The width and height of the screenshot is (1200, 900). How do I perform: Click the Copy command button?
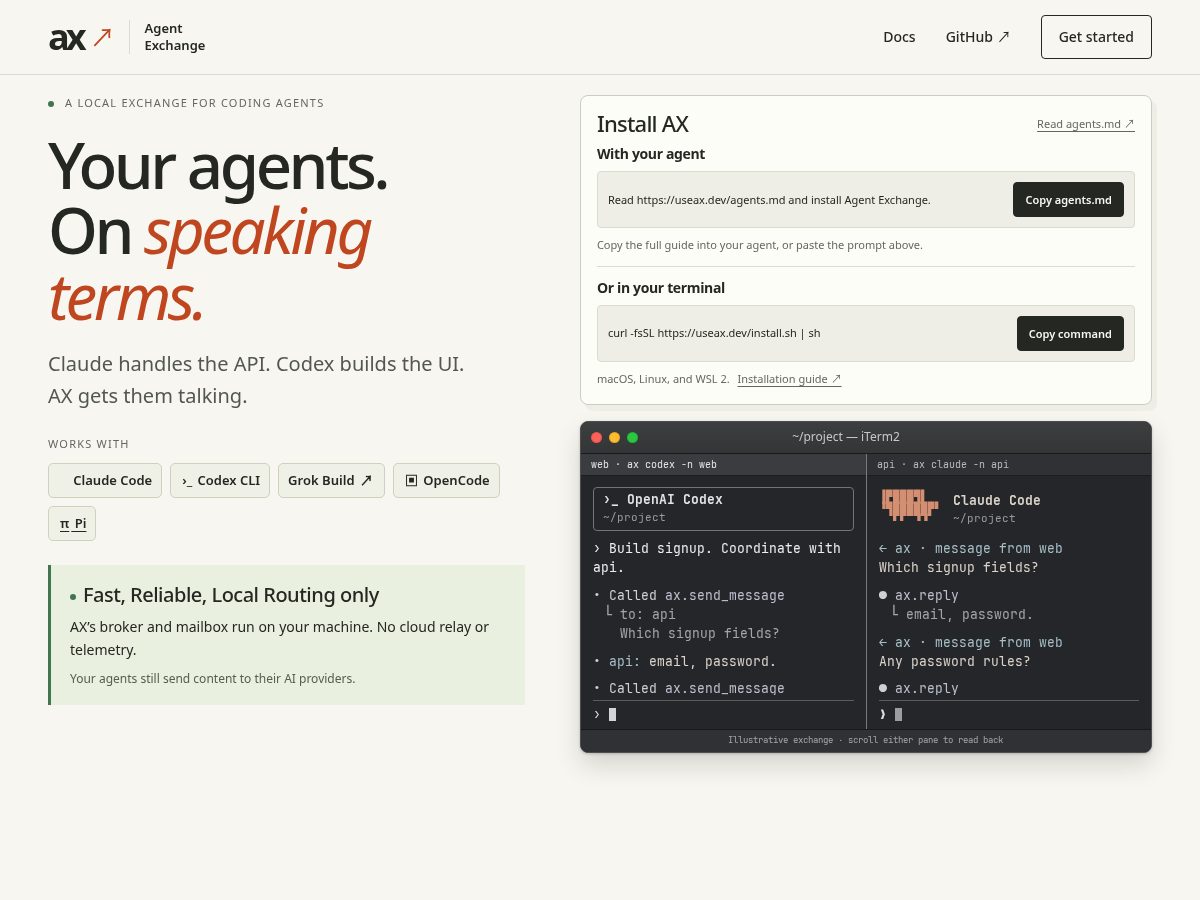1070,334
